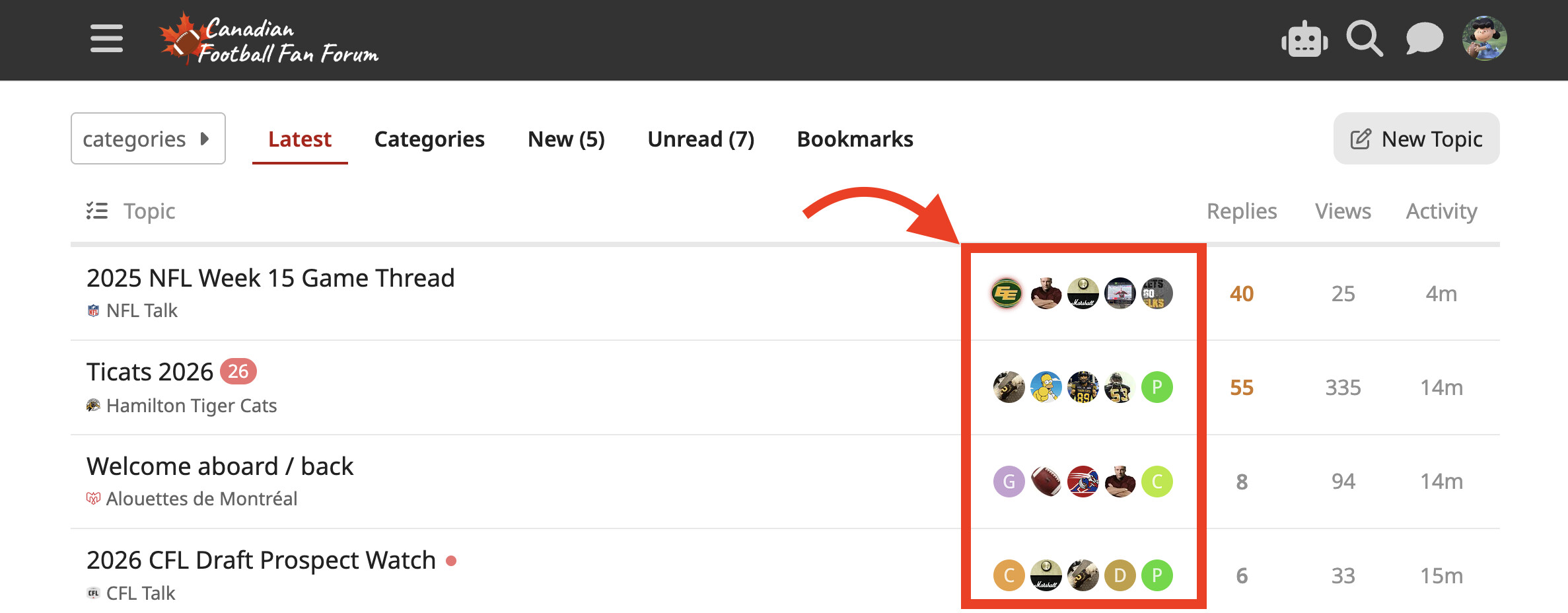Image resolution: width=1568 pixels, height=613 pixels.
Task: Open the 2025 NFL Week 15 Game Thread
Action: tap(270, 278)
